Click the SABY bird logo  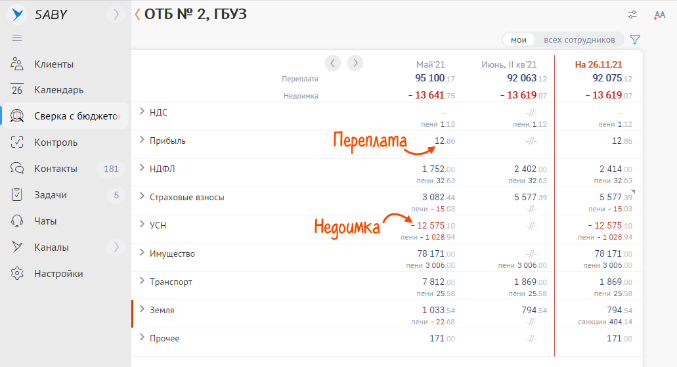point(17,15)
